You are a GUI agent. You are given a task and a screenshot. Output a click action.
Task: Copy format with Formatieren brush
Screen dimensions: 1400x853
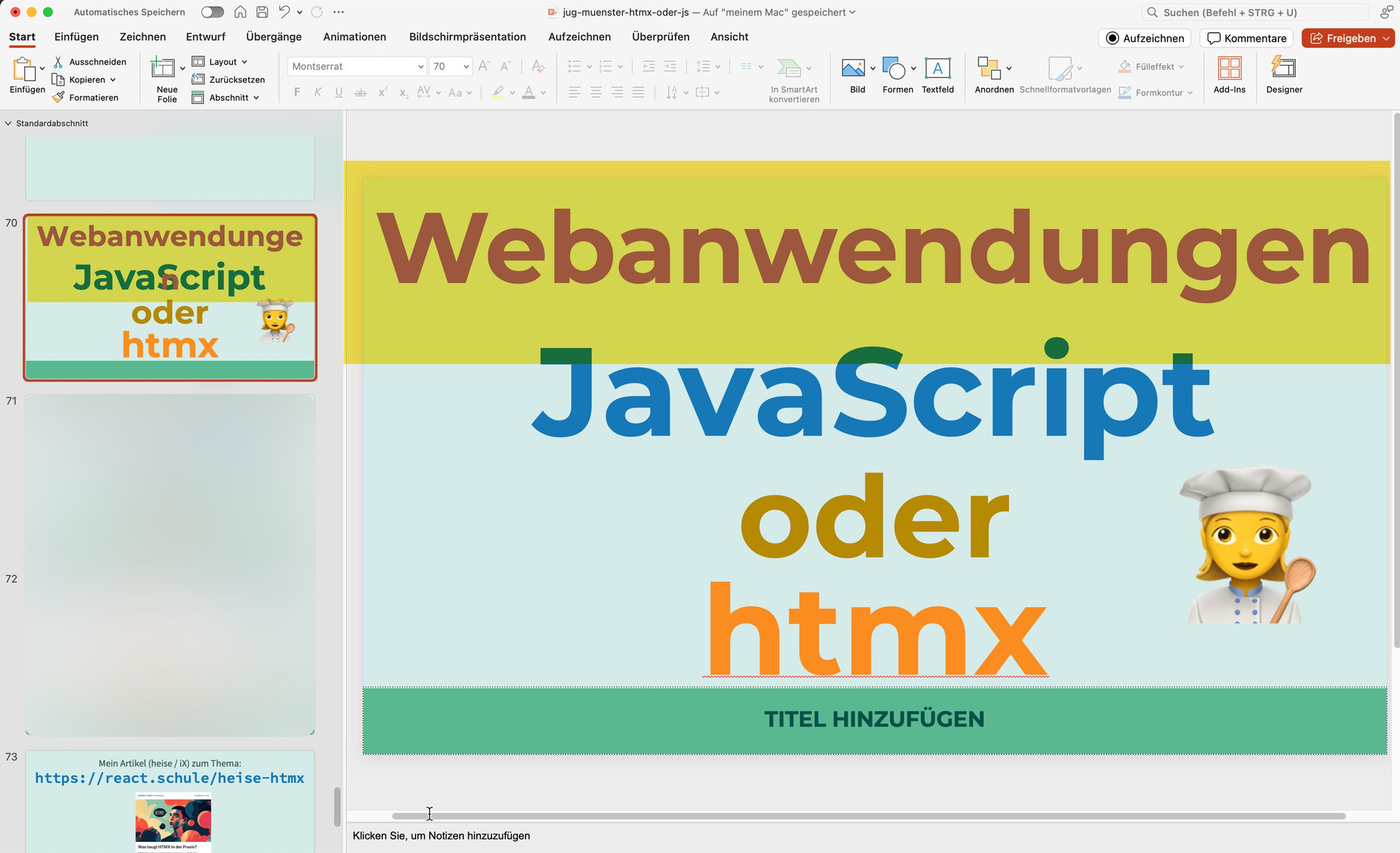[x=85, y=97]
